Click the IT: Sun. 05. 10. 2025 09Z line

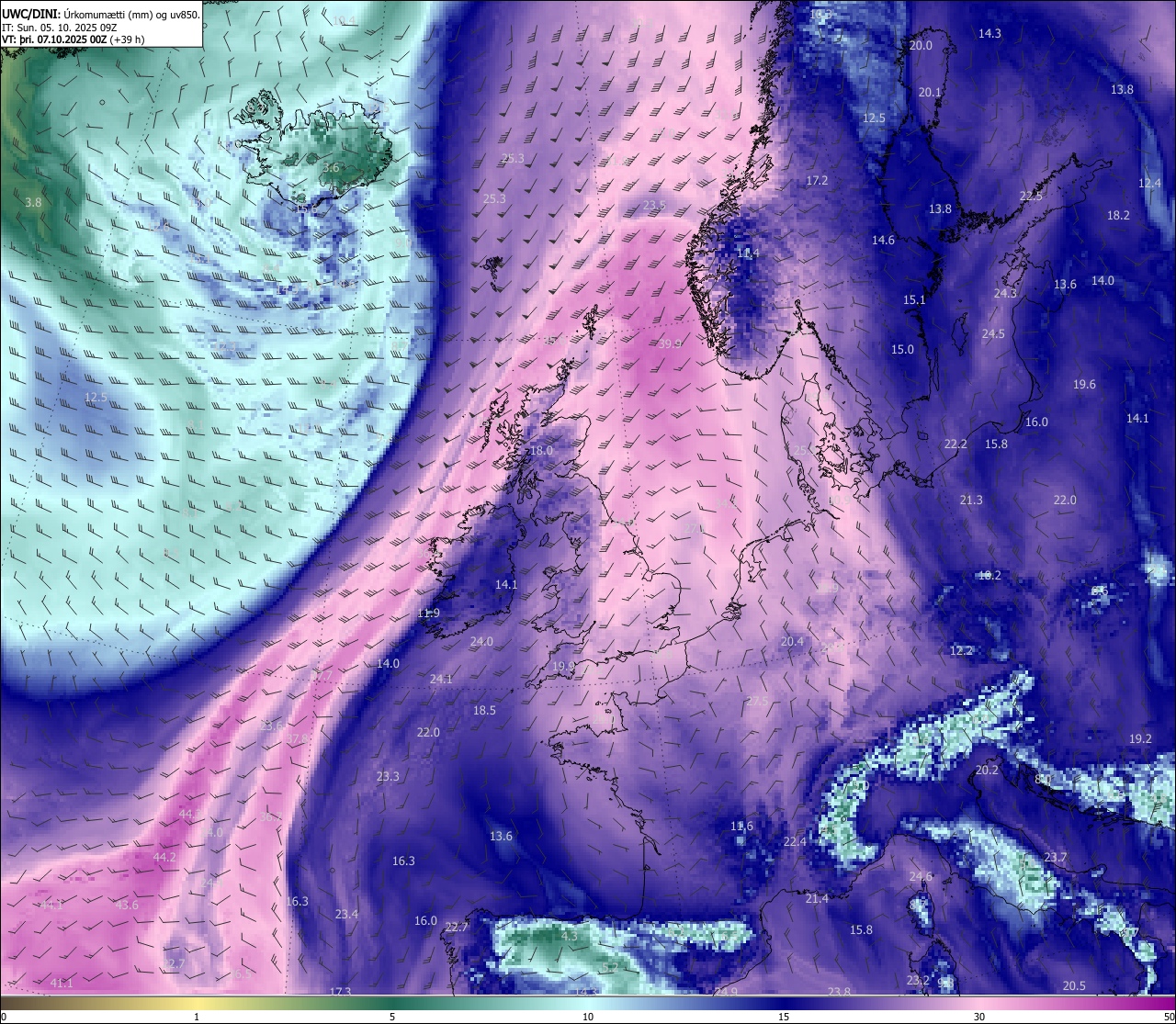pos(59,27)
